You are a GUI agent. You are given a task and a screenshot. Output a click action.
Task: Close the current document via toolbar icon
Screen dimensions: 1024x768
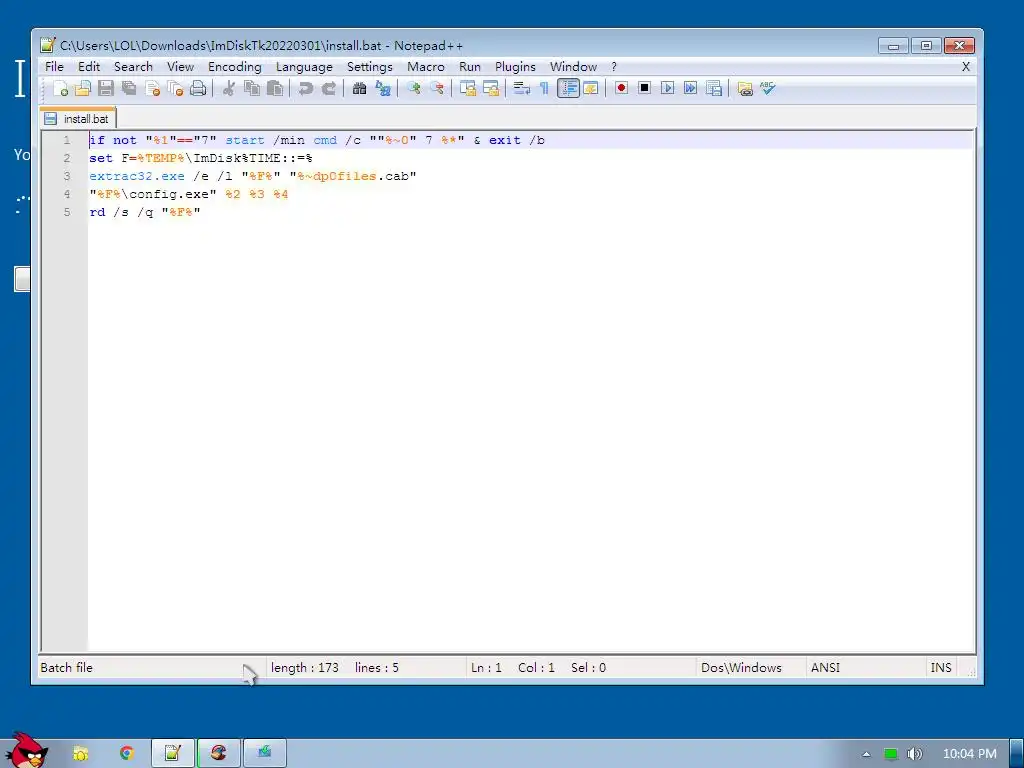point(152,88)
